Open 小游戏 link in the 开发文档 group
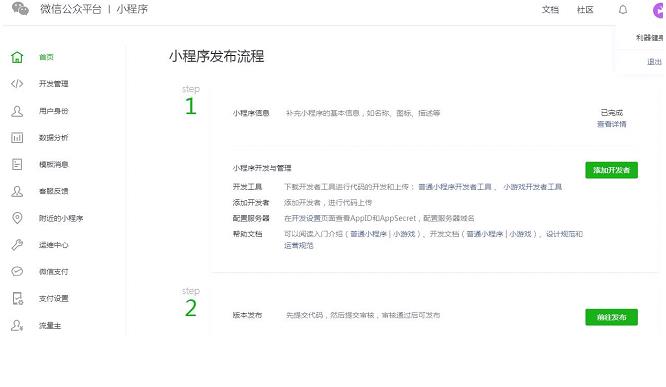The width and height of the screenshot is (666, 387). 520,234
